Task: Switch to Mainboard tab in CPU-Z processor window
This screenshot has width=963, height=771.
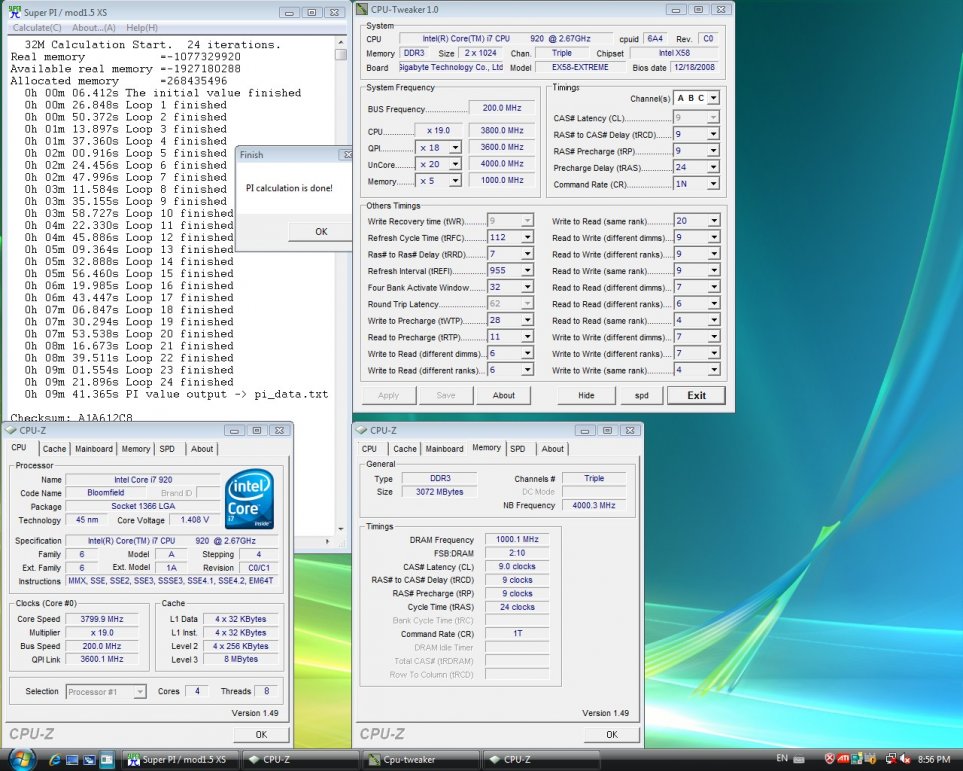Action: pyautogui.click(x=94, y=449)
